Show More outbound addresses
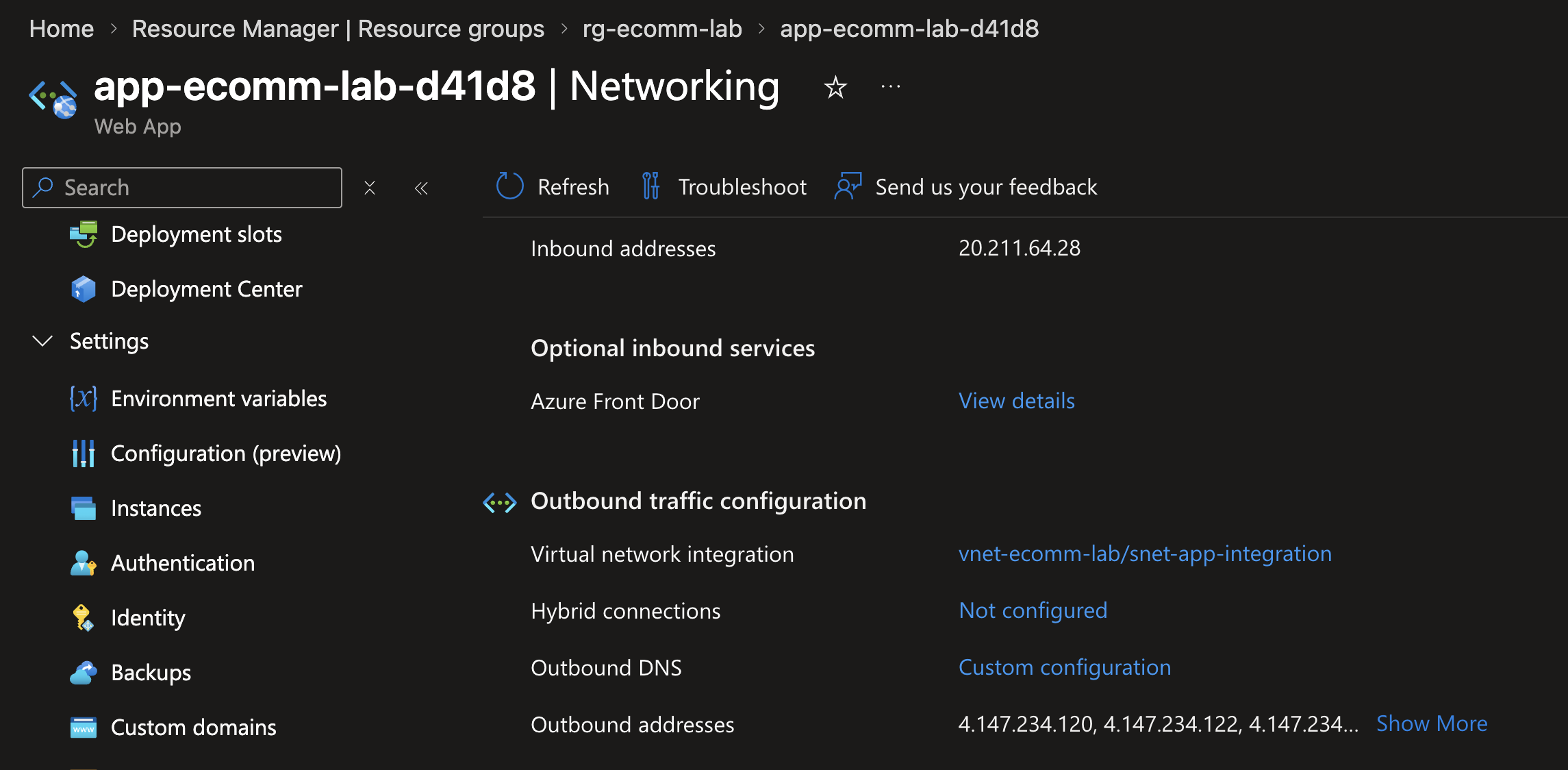This screenshot has height=770, width=1568. point(1432,724)
